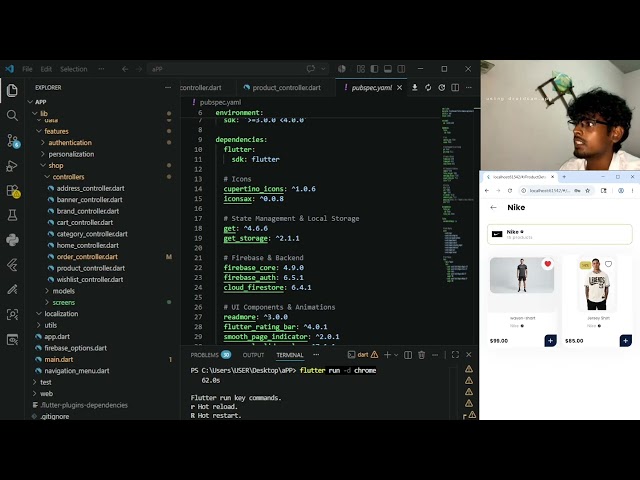
Task: Add a new terminal with plus icon
Action: point(387,355)
